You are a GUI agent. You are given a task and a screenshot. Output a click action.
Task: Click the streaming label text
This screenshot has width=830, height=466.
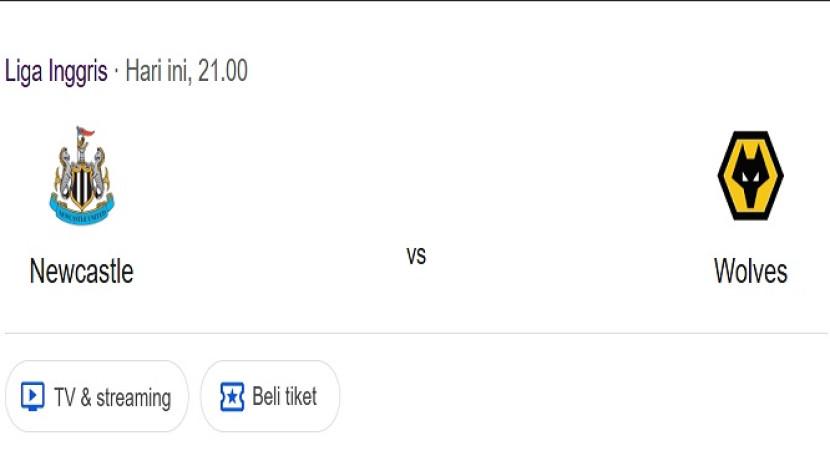coord(133,398)
